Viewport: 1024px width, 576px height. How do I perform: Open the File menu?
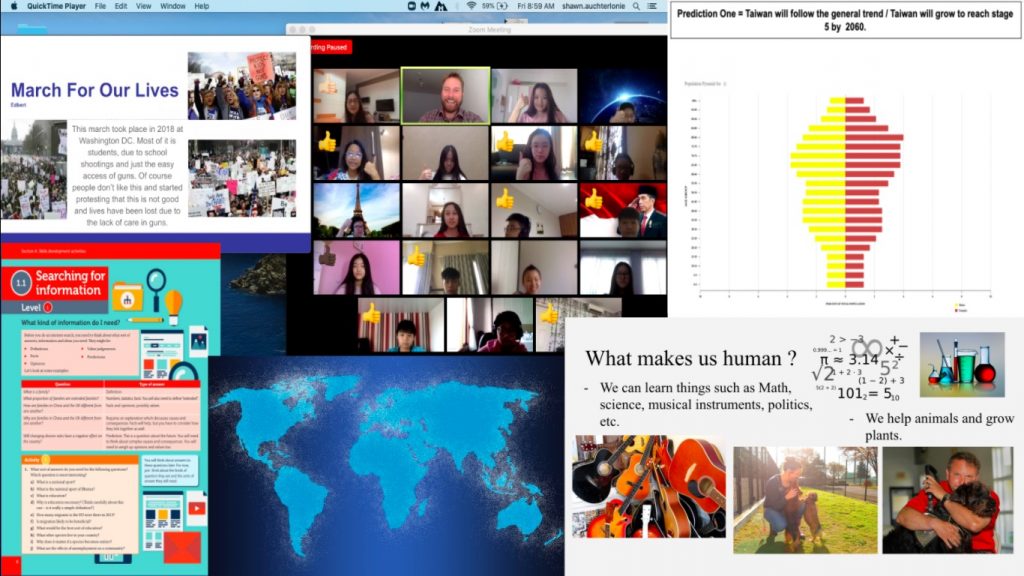(x=100, y=6)
